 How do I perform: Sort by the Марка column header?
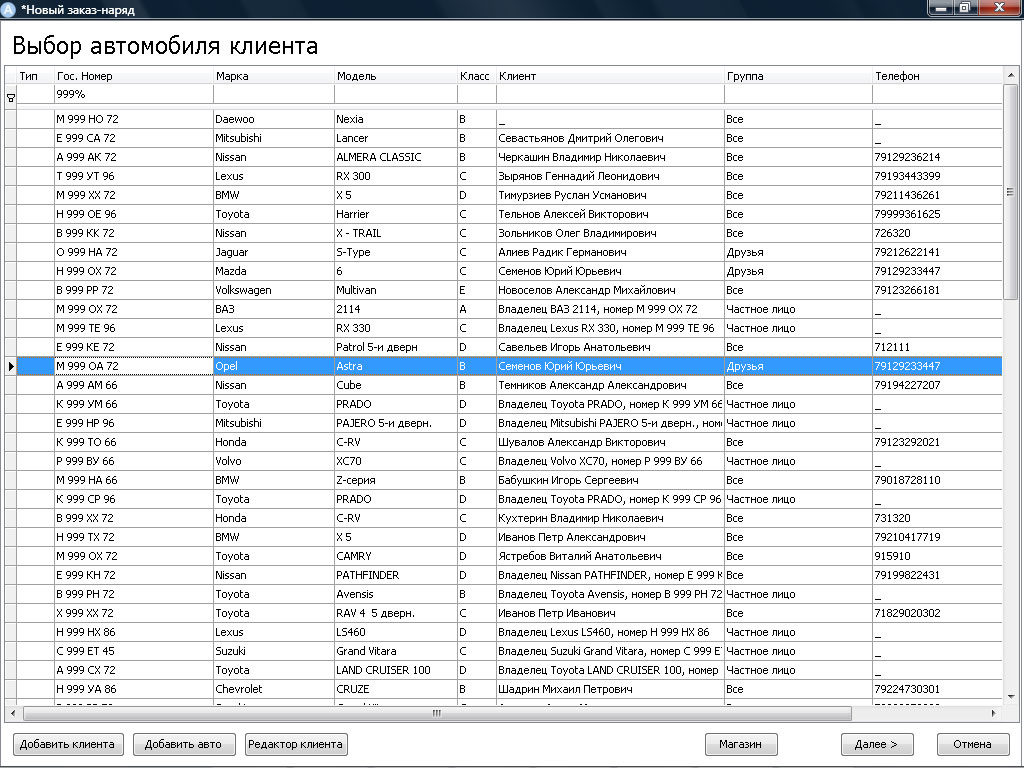pos(274,76)
